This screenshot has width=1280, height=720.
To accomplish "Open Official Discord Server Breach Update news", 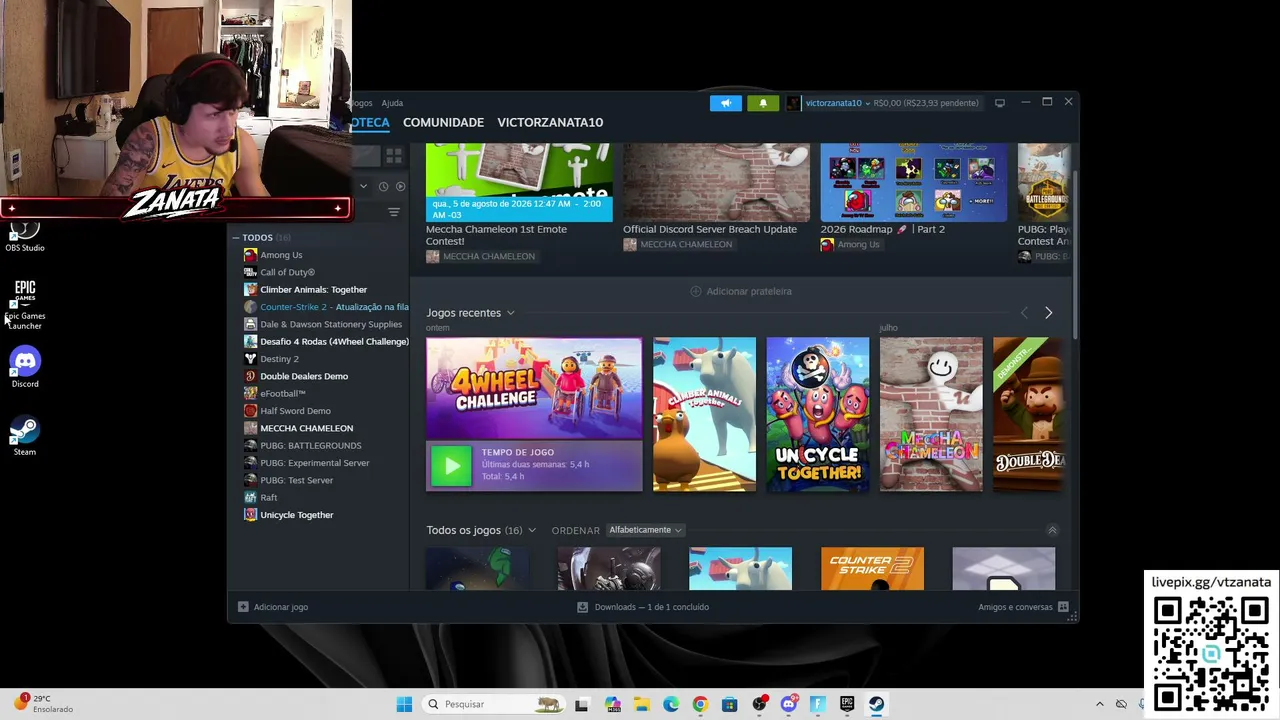I will [x=710, y=229].
